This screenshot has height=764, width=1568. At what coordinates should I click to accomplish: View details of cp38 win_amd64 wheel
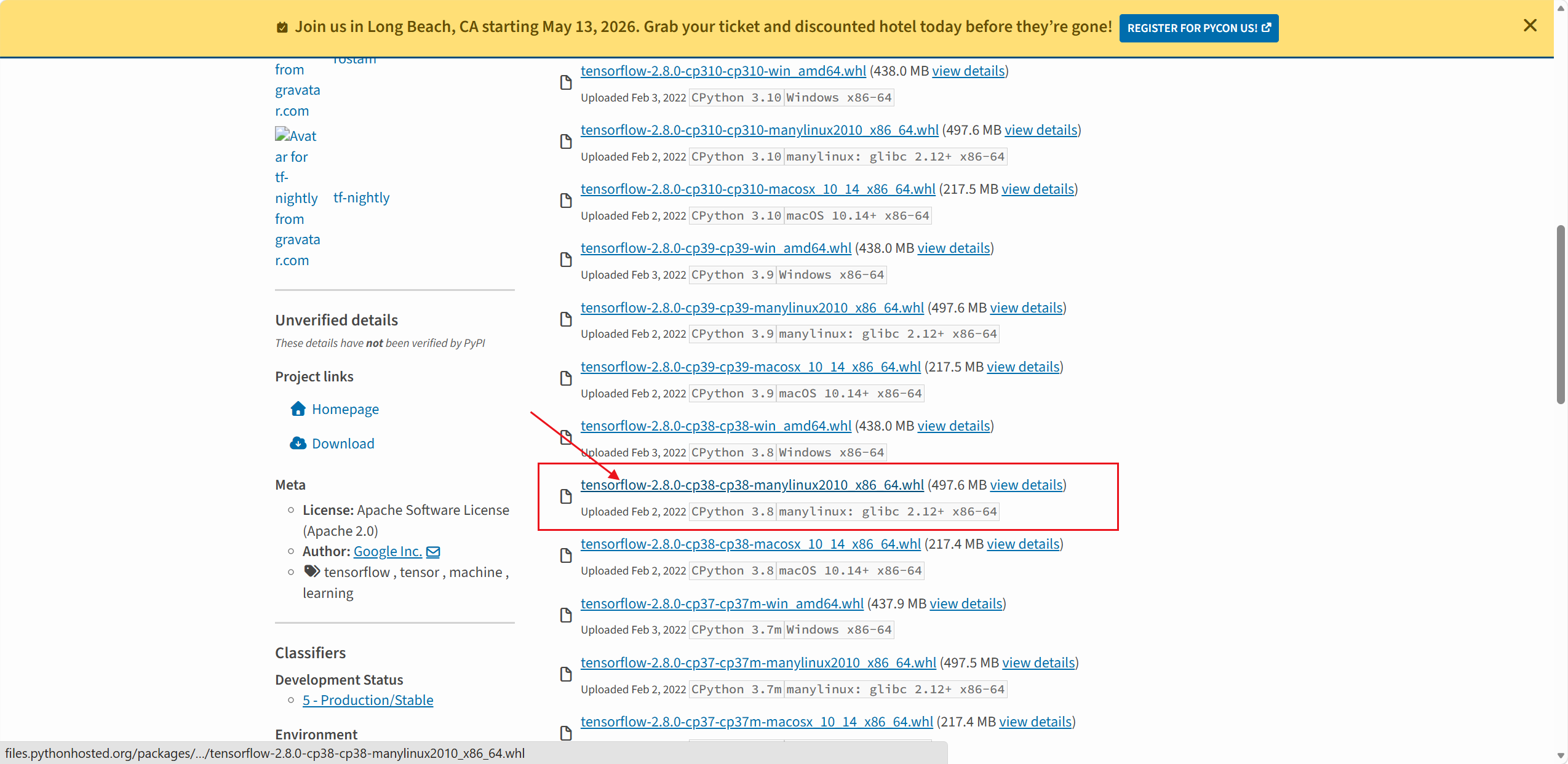click(x=953, y=426)
